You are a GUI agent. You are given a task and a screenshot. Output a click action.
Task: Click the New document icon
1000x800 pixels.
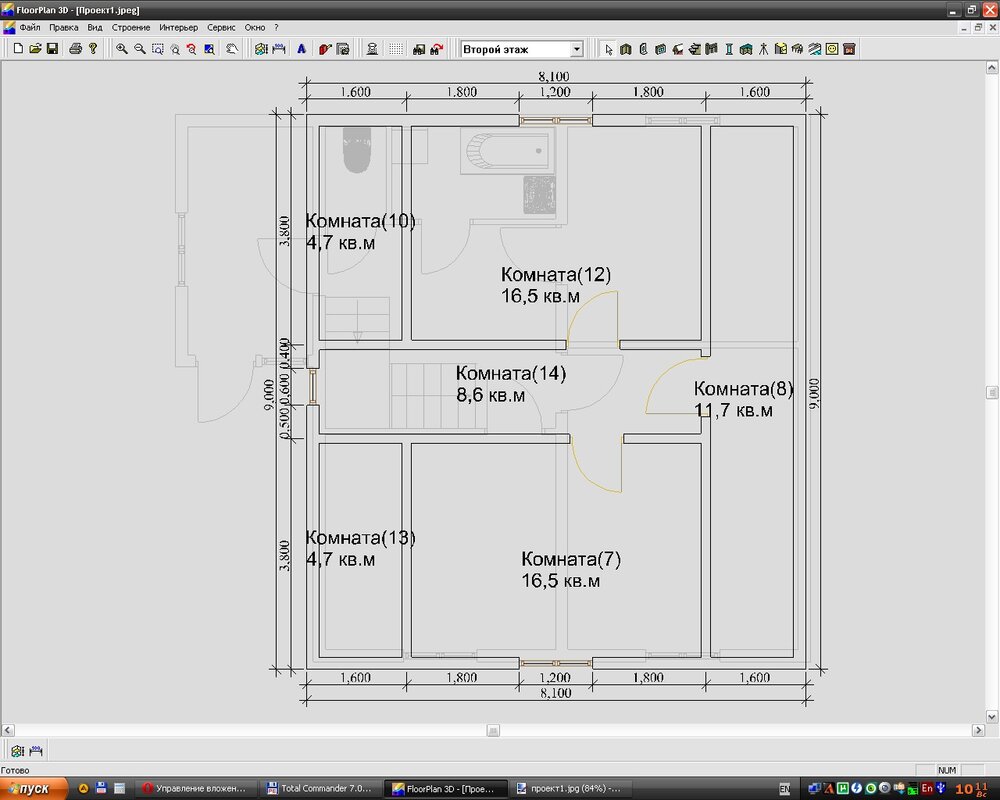coord(18,49)
